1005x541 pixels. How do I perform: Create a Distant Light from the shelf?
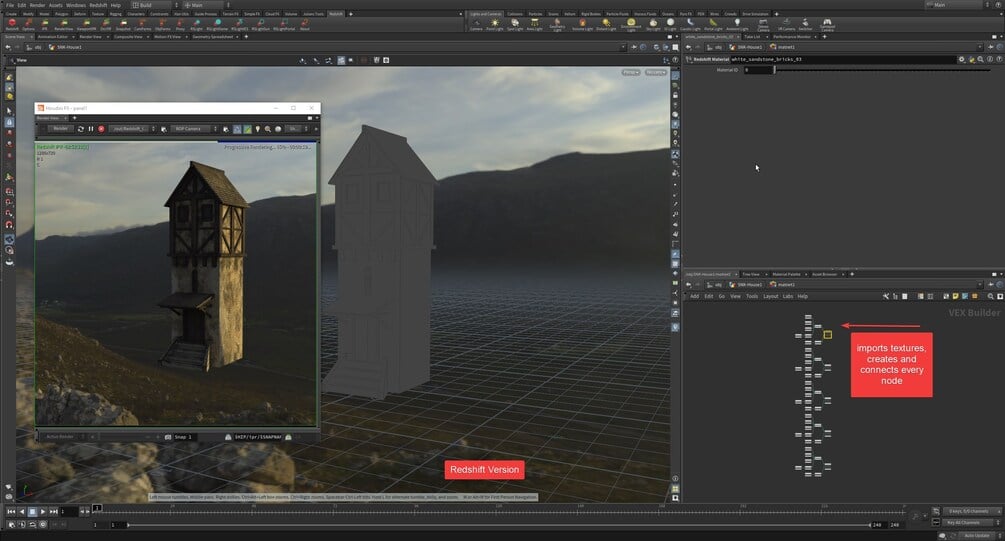(x=606, y=24)
